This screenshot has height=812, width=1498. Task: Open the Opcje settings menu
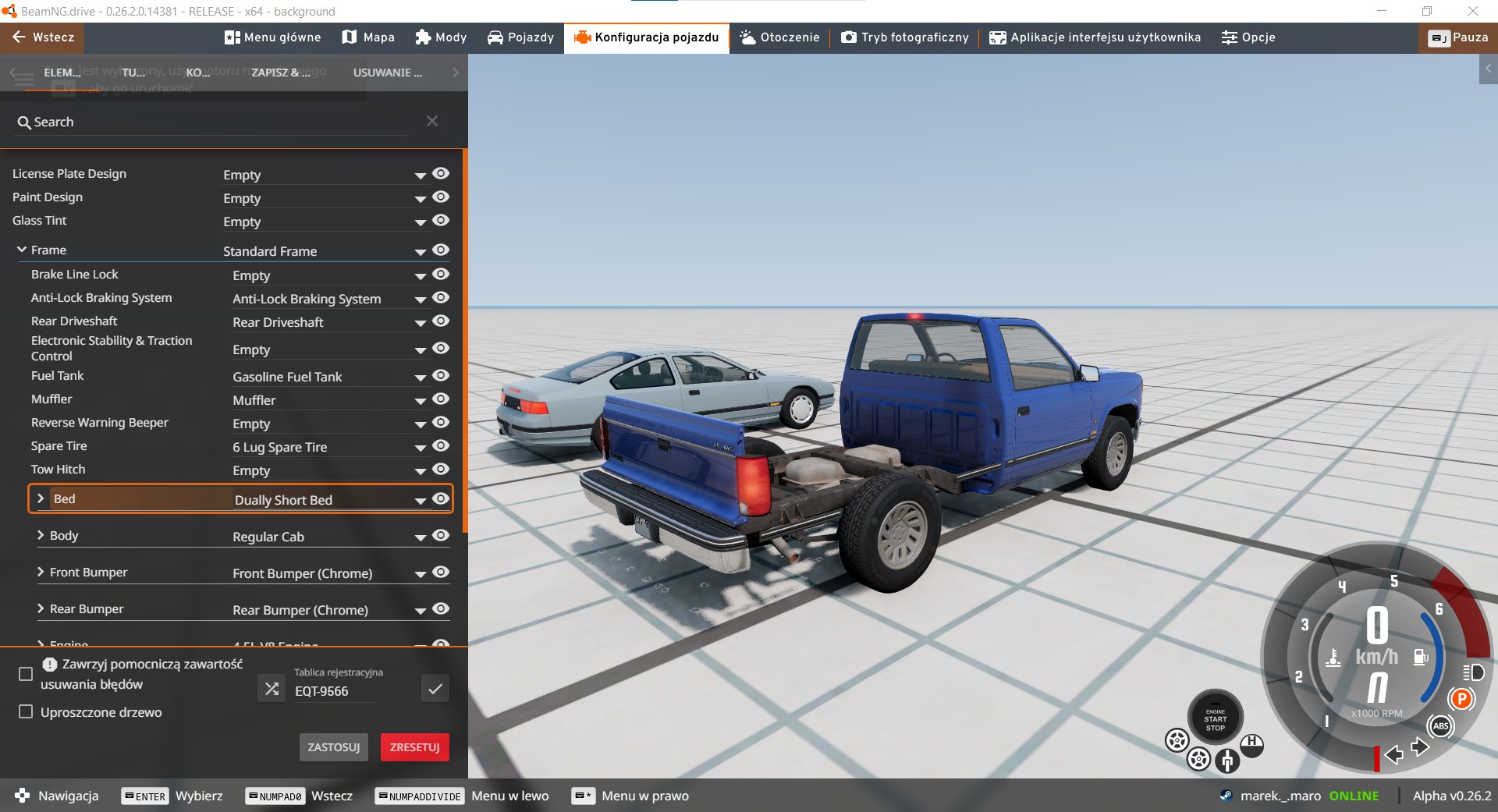1248,37
